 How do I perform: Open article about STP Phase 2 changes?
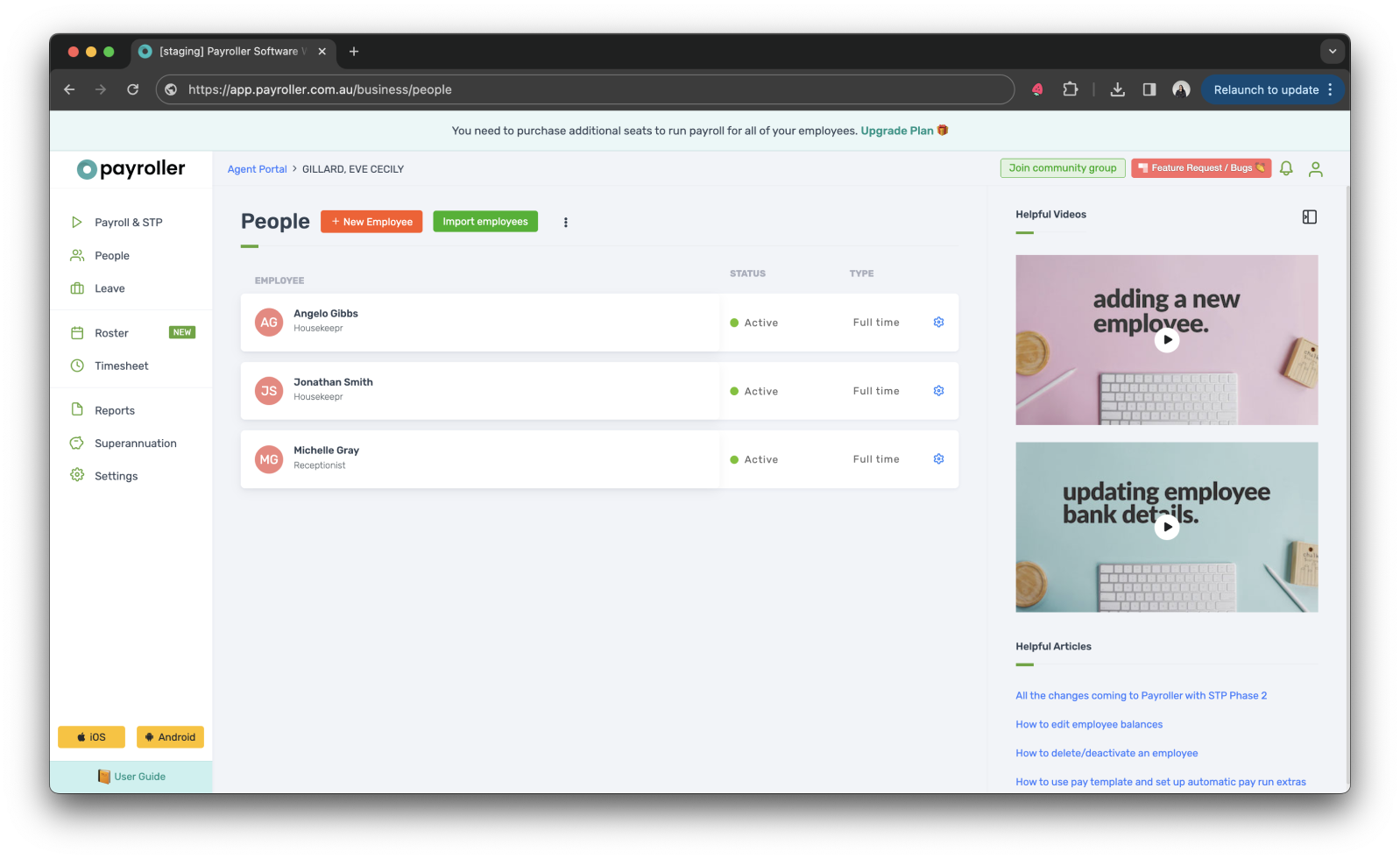tap(1141, 696)
